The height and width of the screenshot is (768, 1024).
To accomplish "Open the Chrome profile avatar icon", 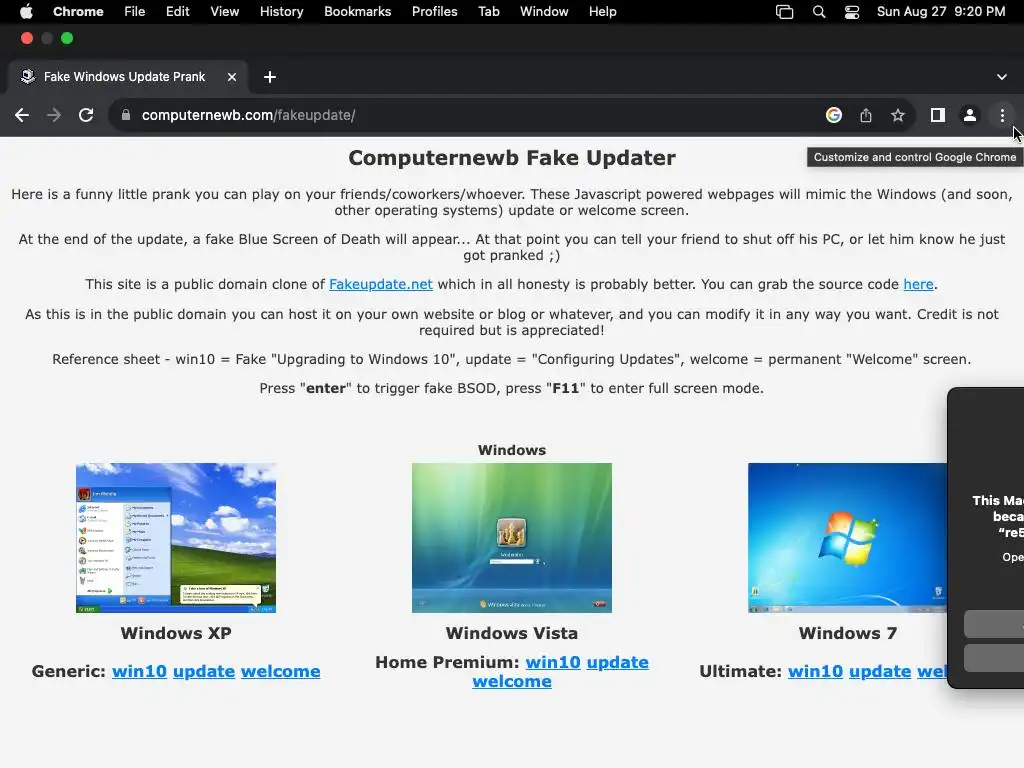I will tap(970, 116).
